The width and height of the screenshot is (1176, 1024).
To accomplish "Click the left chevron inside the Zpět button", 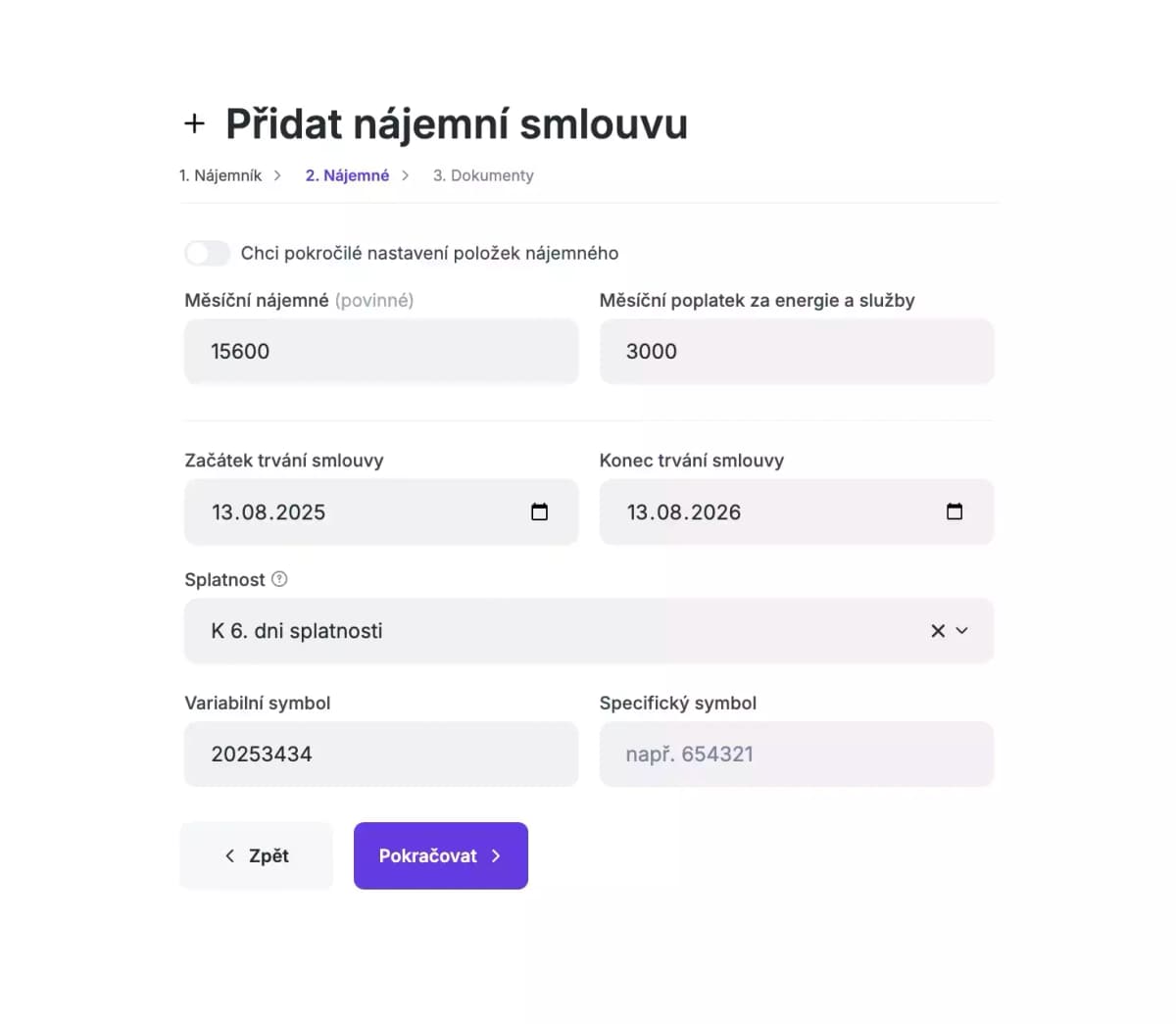I will coord(229,855).
